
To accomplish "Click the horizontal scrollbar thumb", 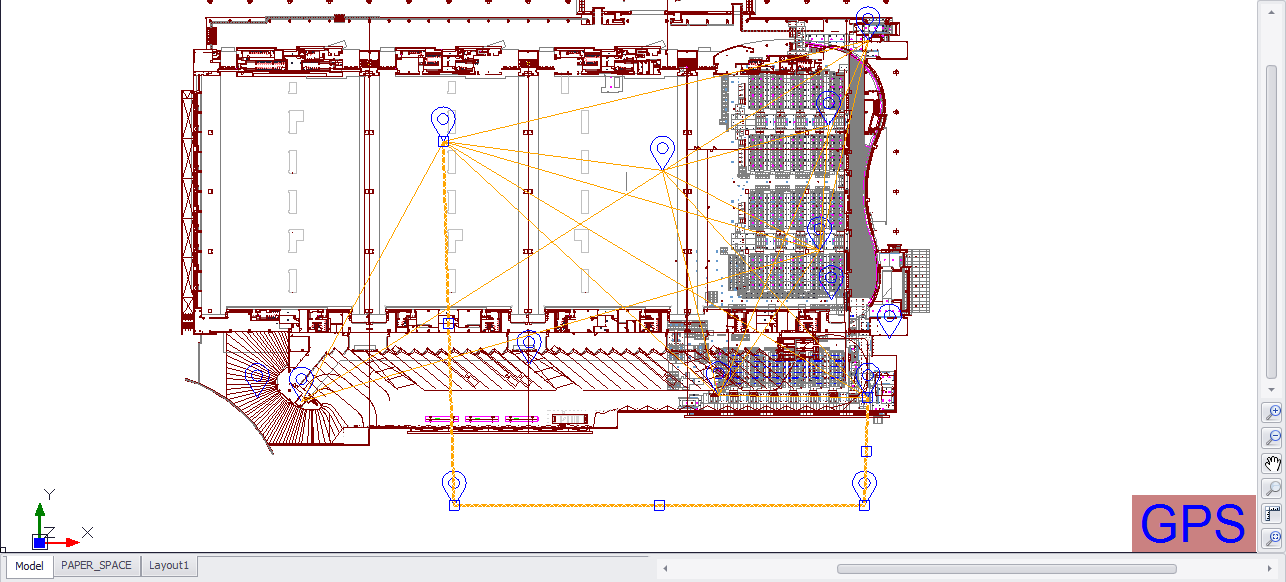I will (x=1006, y=569).
